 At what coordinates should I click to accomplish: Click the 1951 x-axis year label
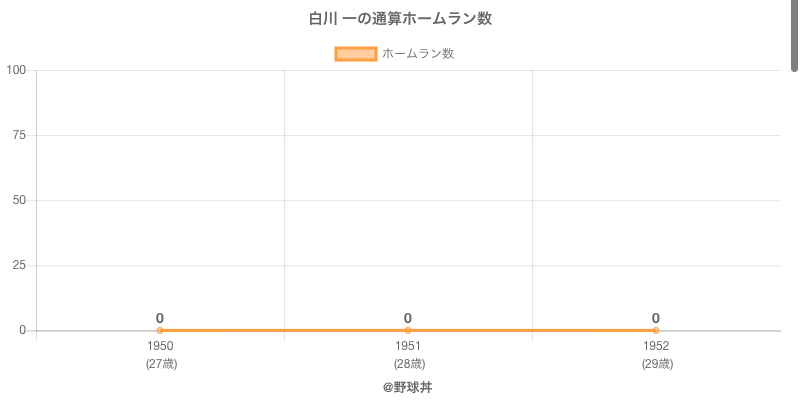408,346
